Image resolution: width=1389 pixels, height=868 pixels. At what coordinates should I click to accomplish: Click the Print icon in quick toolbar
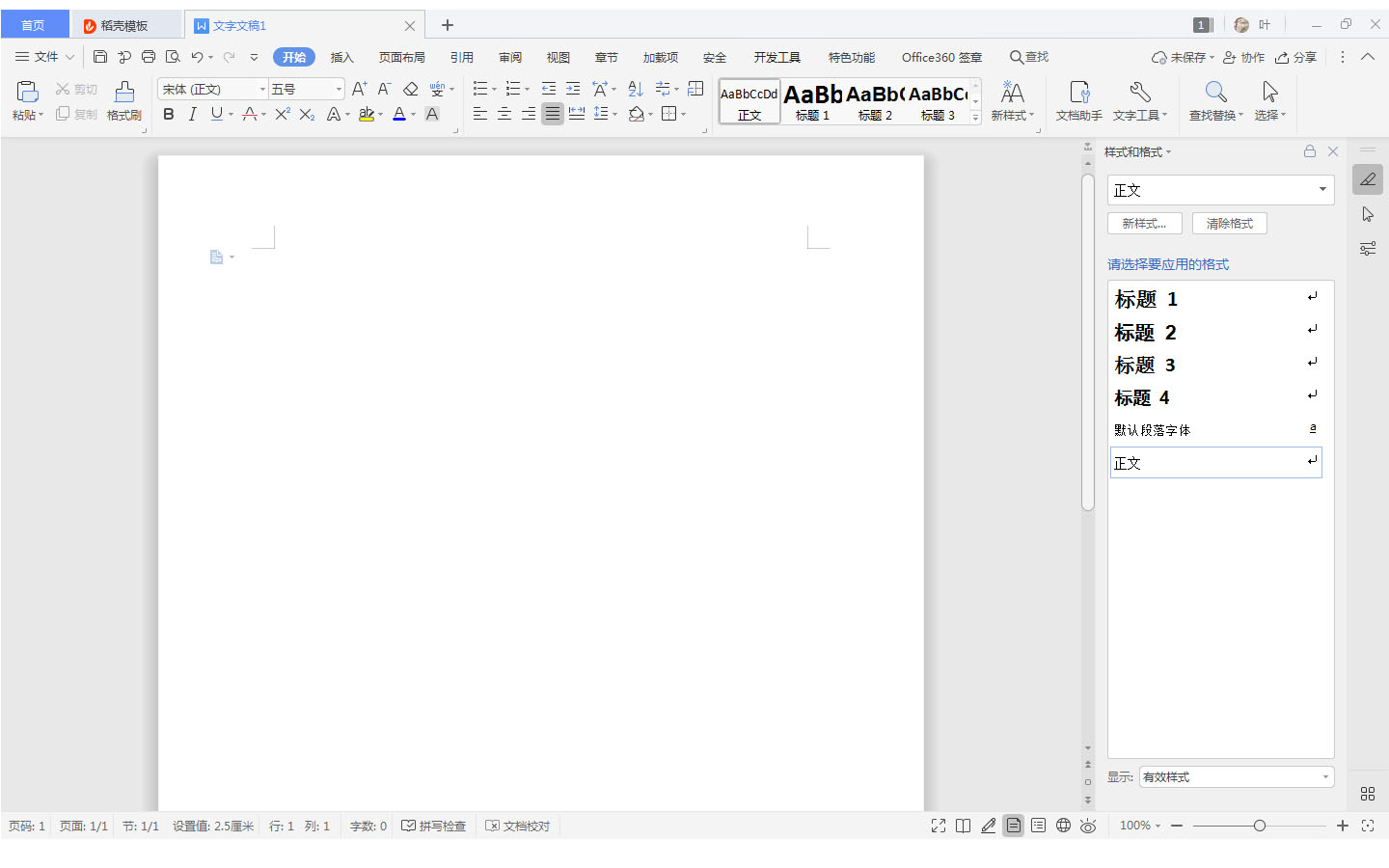coord(149,57)
